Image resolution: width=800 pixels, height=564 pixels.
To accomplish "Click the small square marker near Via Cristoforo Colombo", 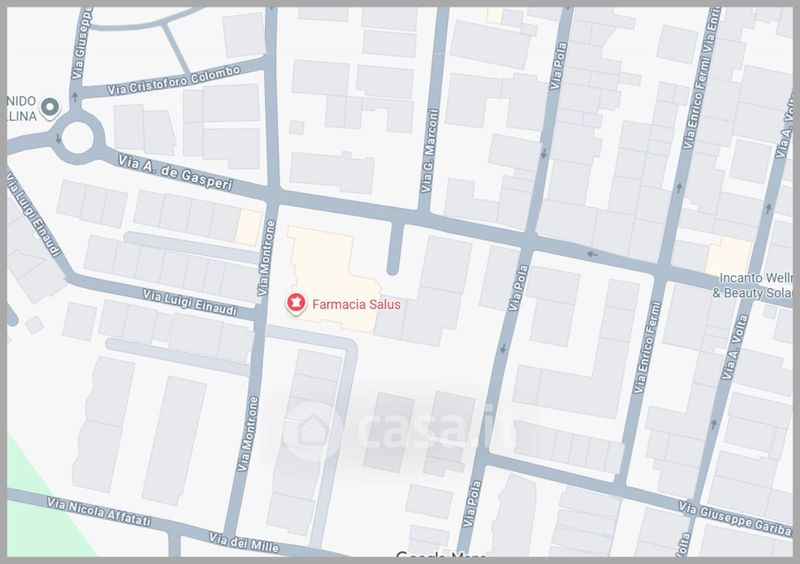I will (x=296, y=127).
